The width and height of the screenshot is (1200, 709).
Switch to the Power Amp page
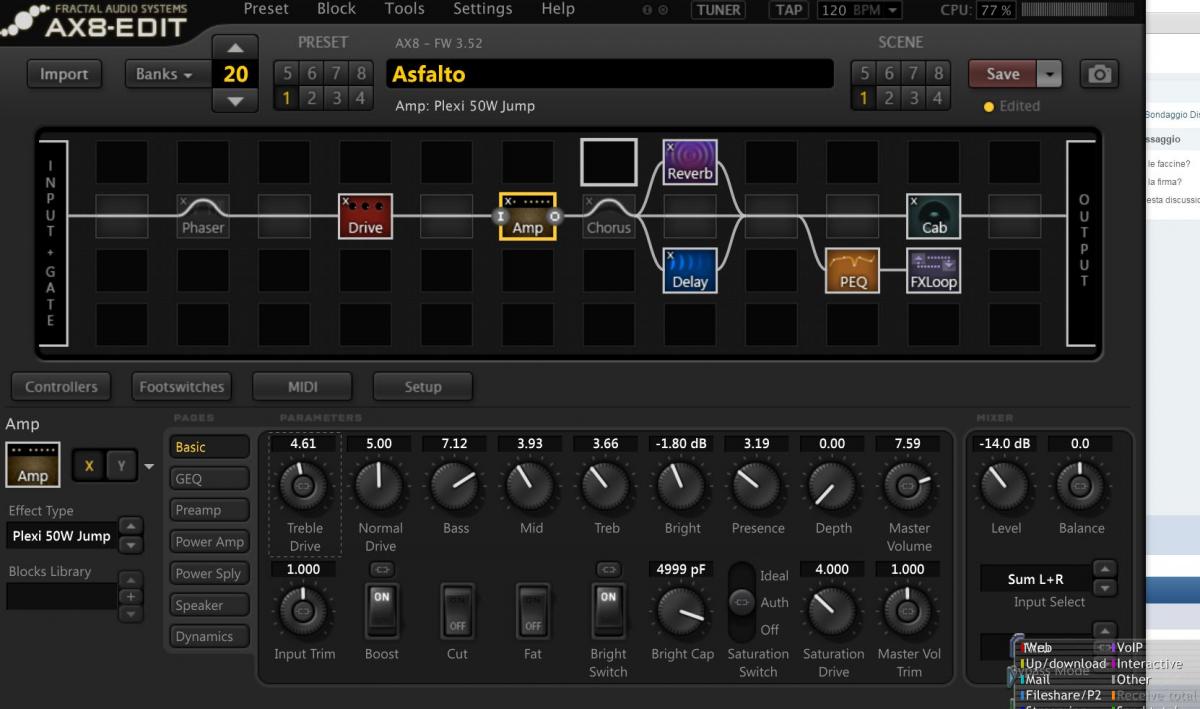point(209,542)
